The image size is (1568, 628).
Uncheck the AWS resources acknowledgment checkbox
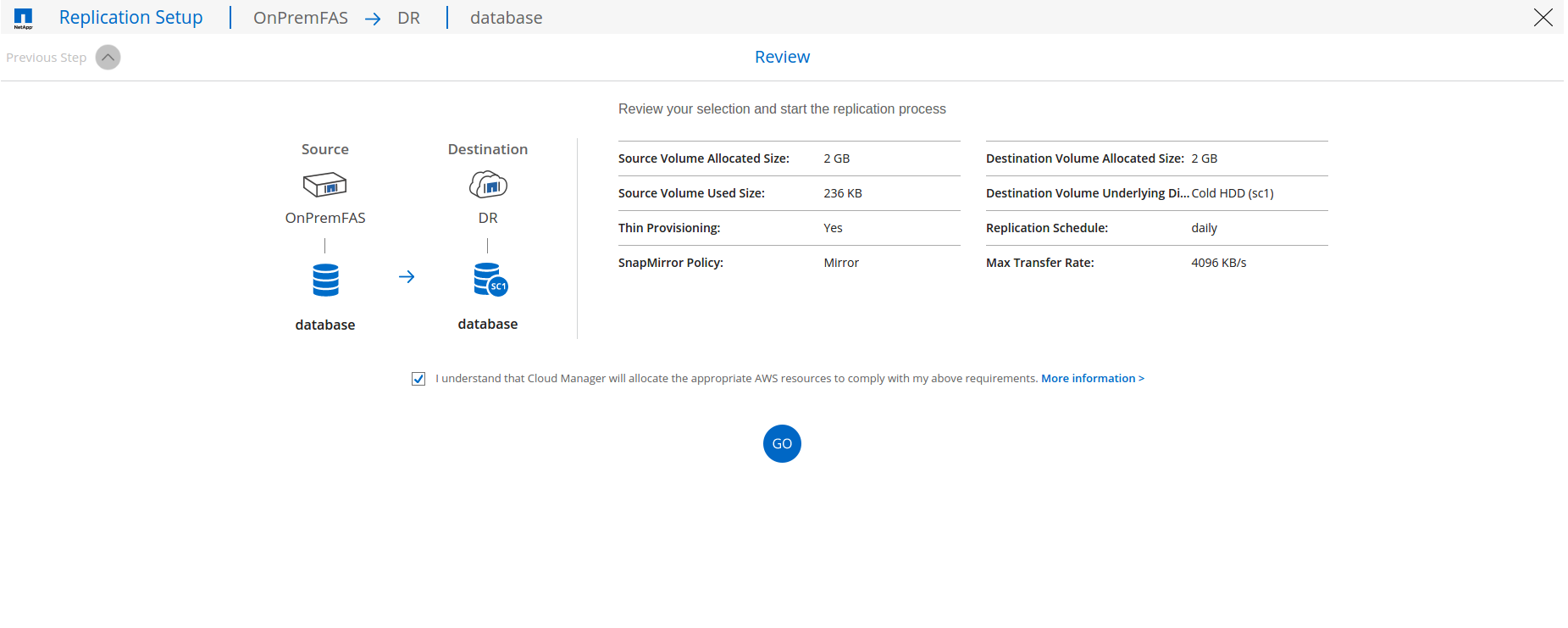coord(418,379)
